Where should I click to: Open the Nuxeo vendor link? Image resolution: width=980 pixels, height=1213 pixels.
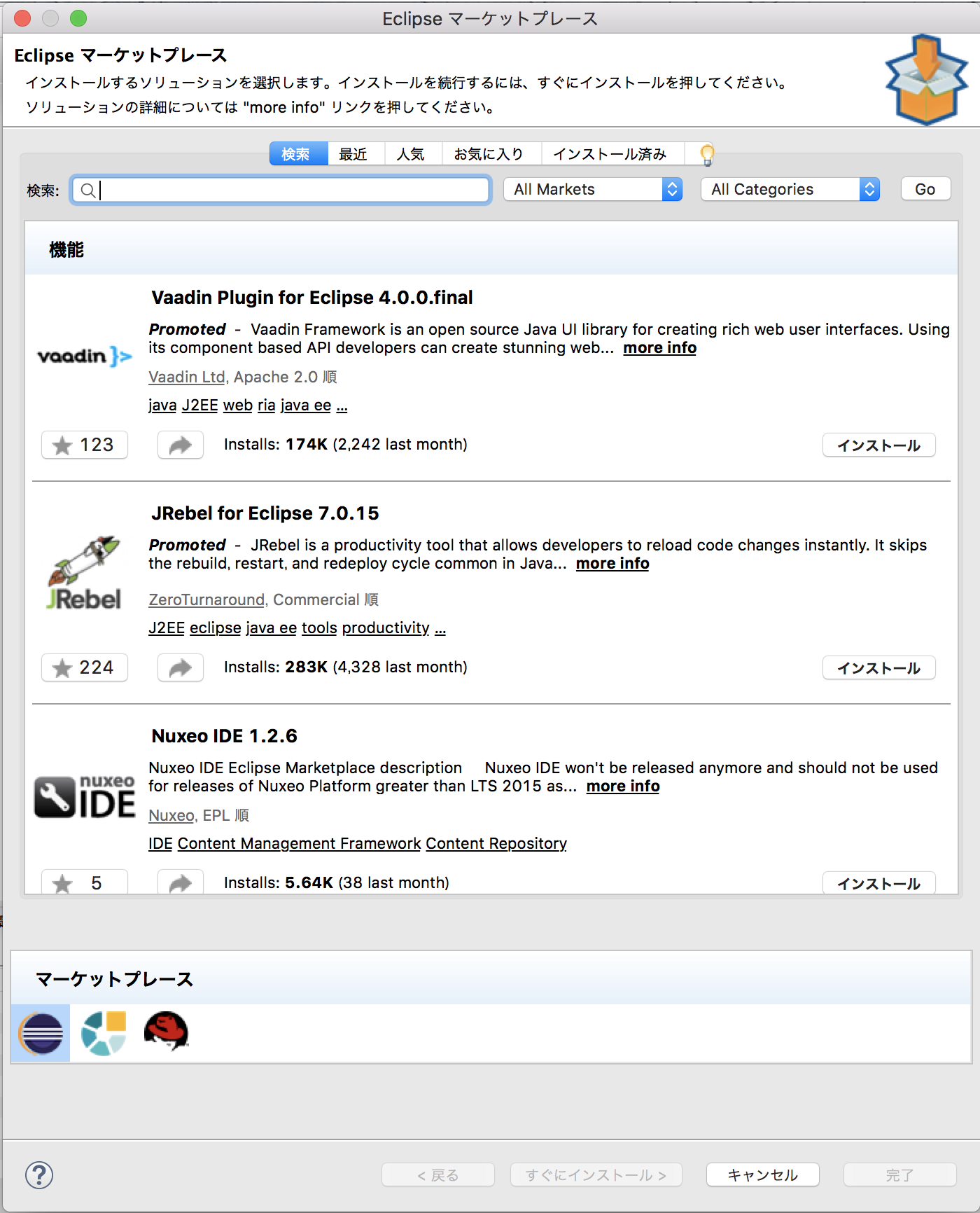click(x=171, y=815)
